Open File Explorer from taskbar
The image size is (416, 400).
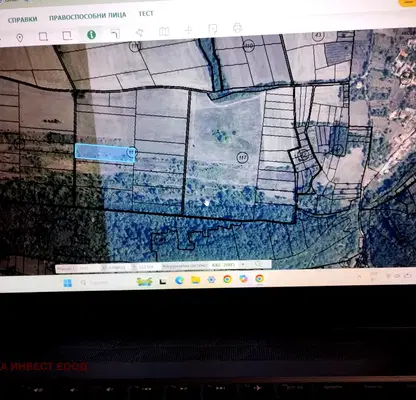(195, 280)
